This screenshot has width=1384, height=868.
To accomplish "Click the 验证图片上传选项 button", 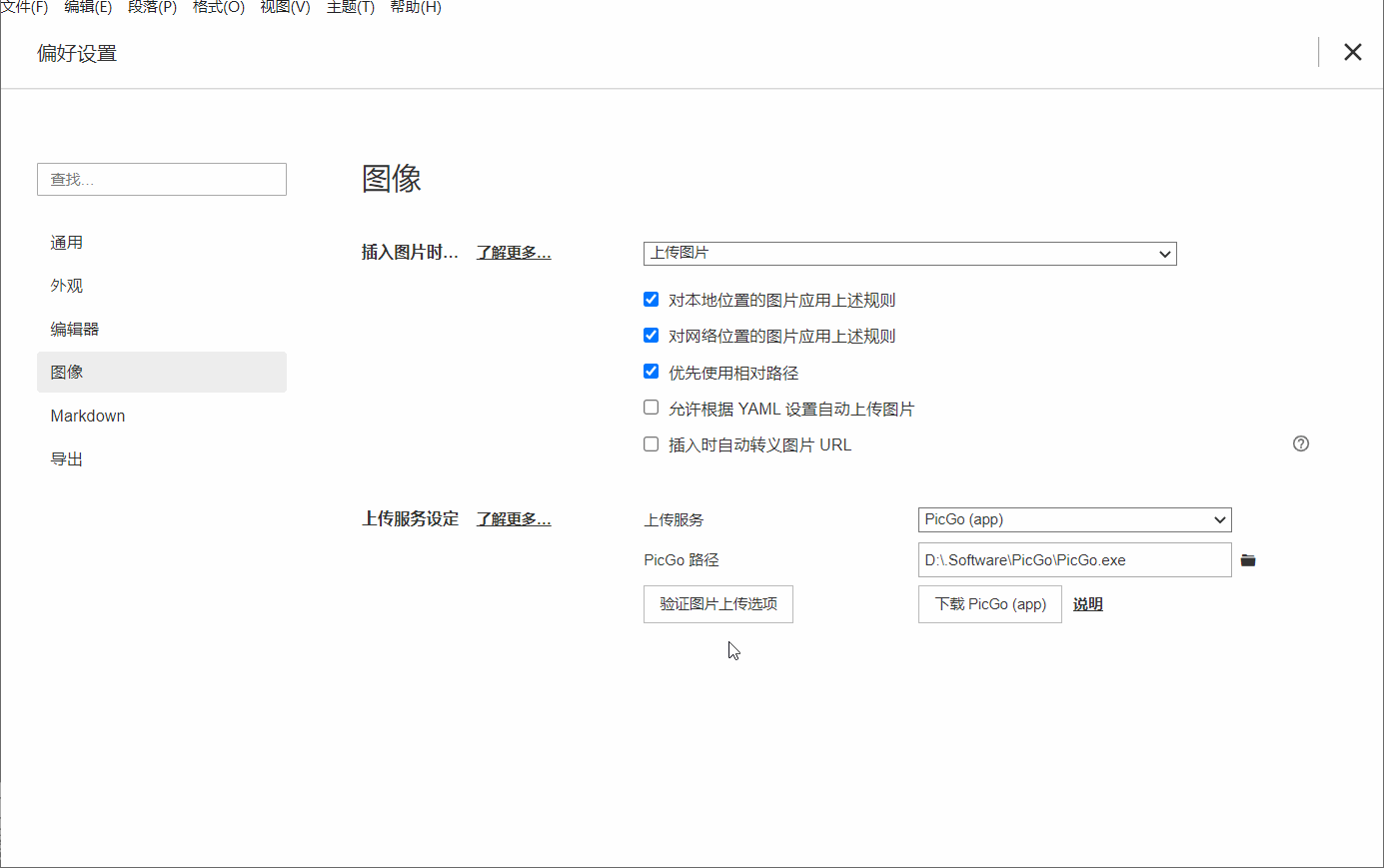I will click(x=717, y=604).
